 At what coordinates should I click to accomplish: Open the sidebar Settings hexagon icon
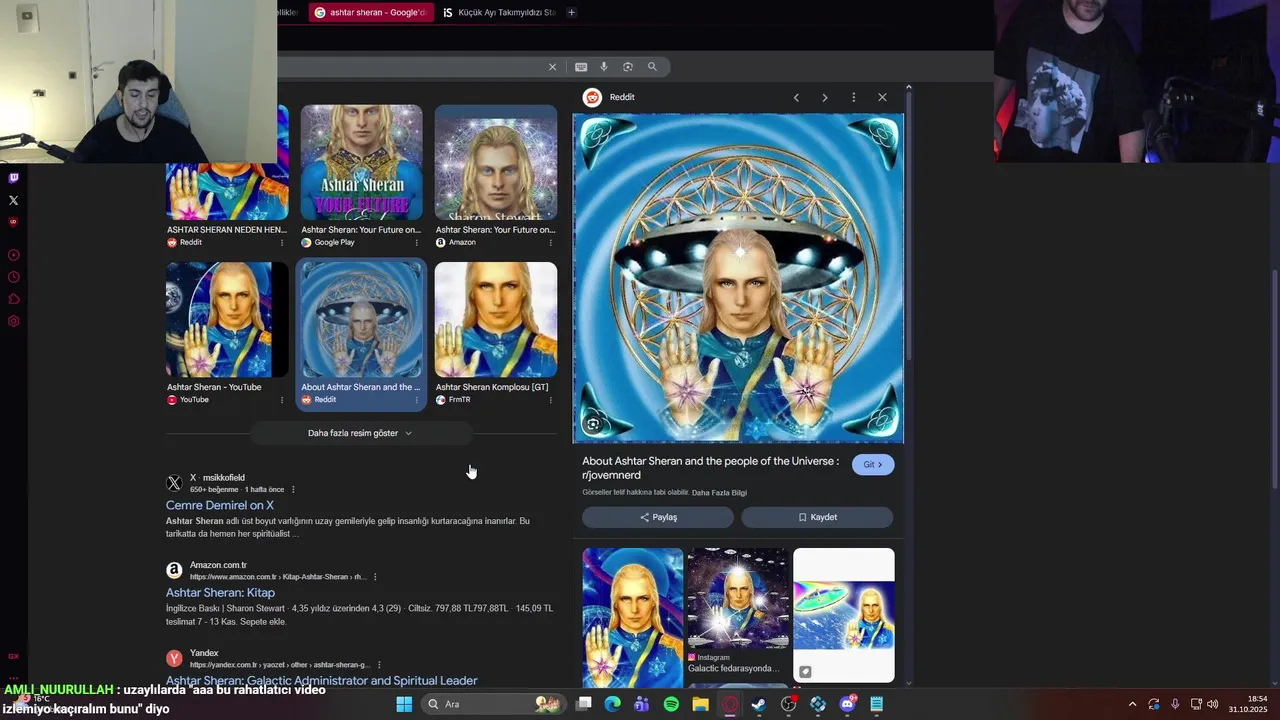click(14, 321)
